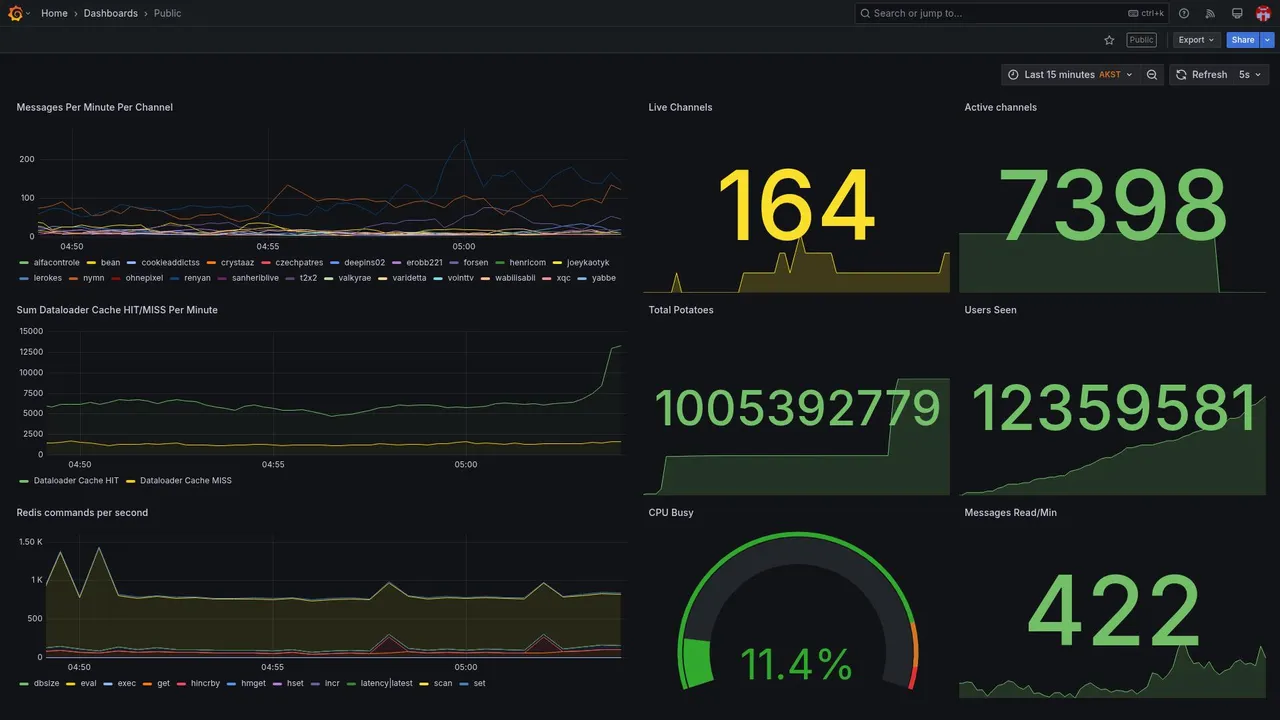Navigate to Dashboards breadcrumb
1280x720 pixels.
[111, 13]
